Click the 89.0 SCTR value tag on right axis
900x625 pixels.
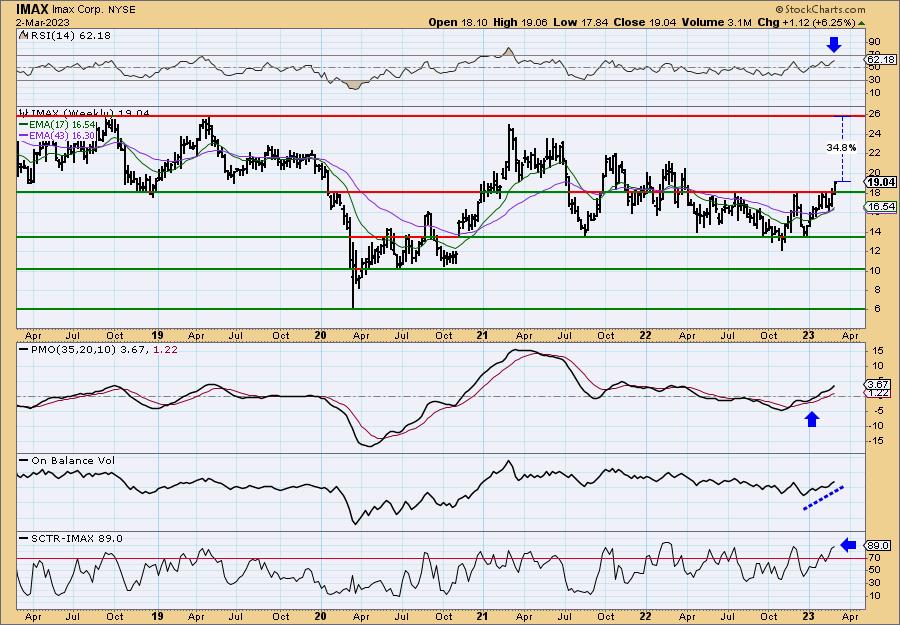coord(879,545)
